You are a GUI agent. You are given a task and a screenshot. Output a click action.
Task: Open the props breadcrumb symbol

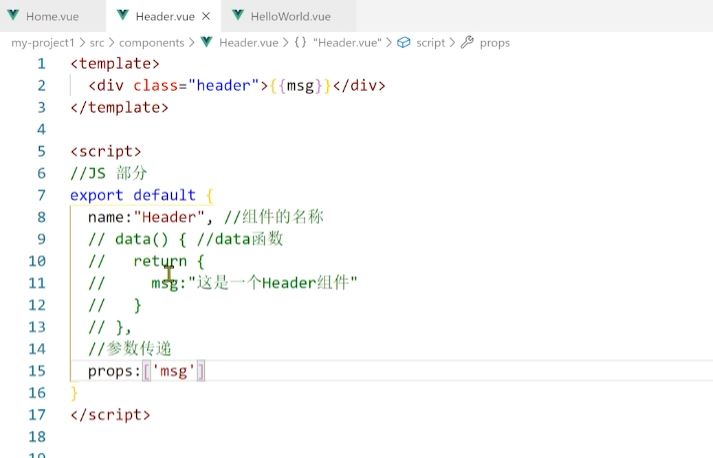coord(494,43)
